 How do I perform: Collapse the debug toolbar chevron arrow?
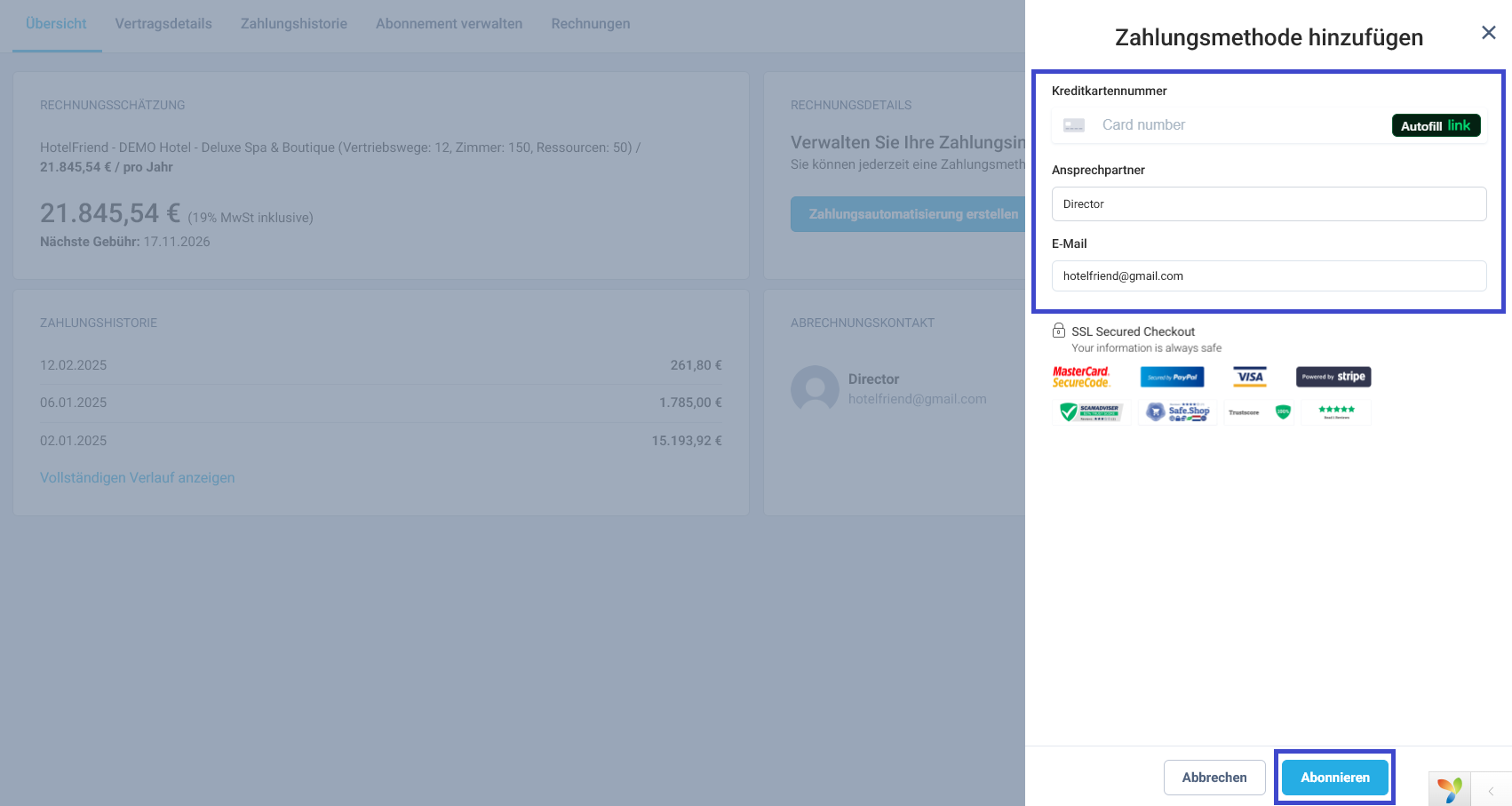pos(1492,790)
